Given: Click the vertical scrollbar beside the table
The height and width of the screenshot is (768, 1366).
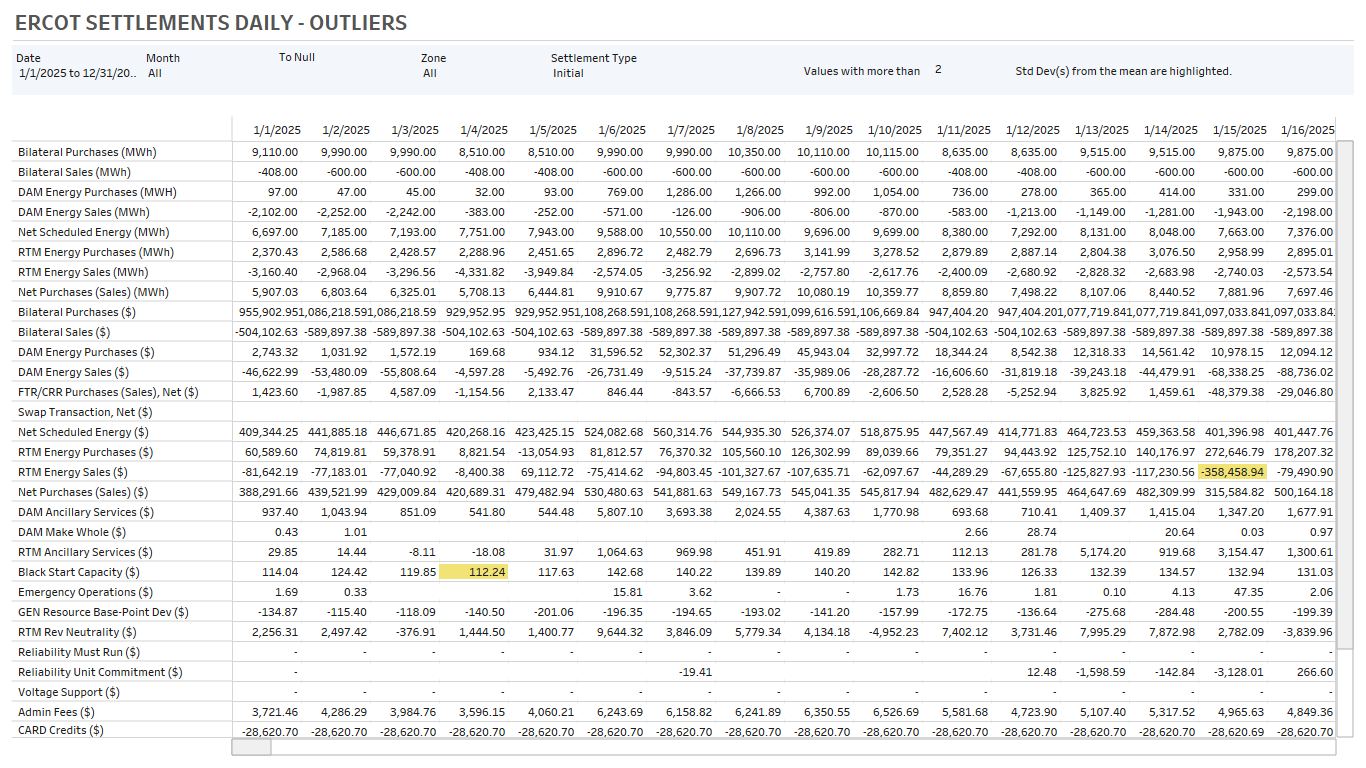Looking at the screenshot, I should [1345, 300].
